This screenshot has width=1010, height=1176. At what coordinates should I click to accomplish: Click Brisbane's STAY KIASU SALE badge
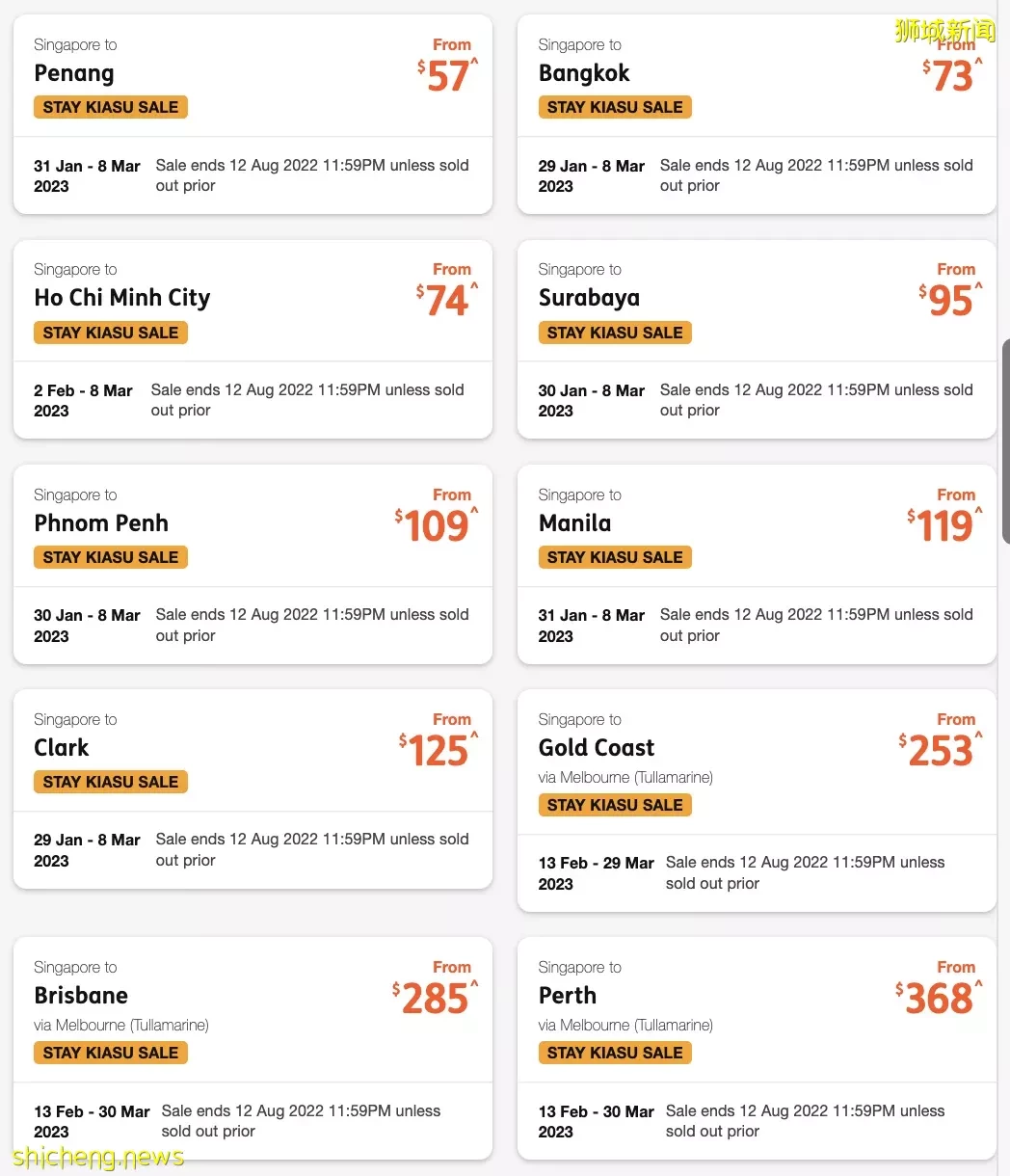coord(111,1053)
